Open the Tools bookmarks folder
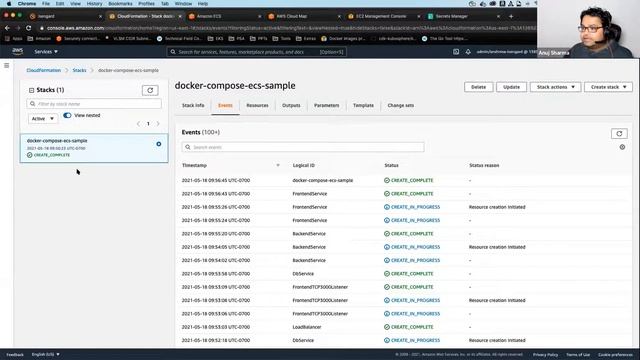The image size is (640, 360). point(282,38)
